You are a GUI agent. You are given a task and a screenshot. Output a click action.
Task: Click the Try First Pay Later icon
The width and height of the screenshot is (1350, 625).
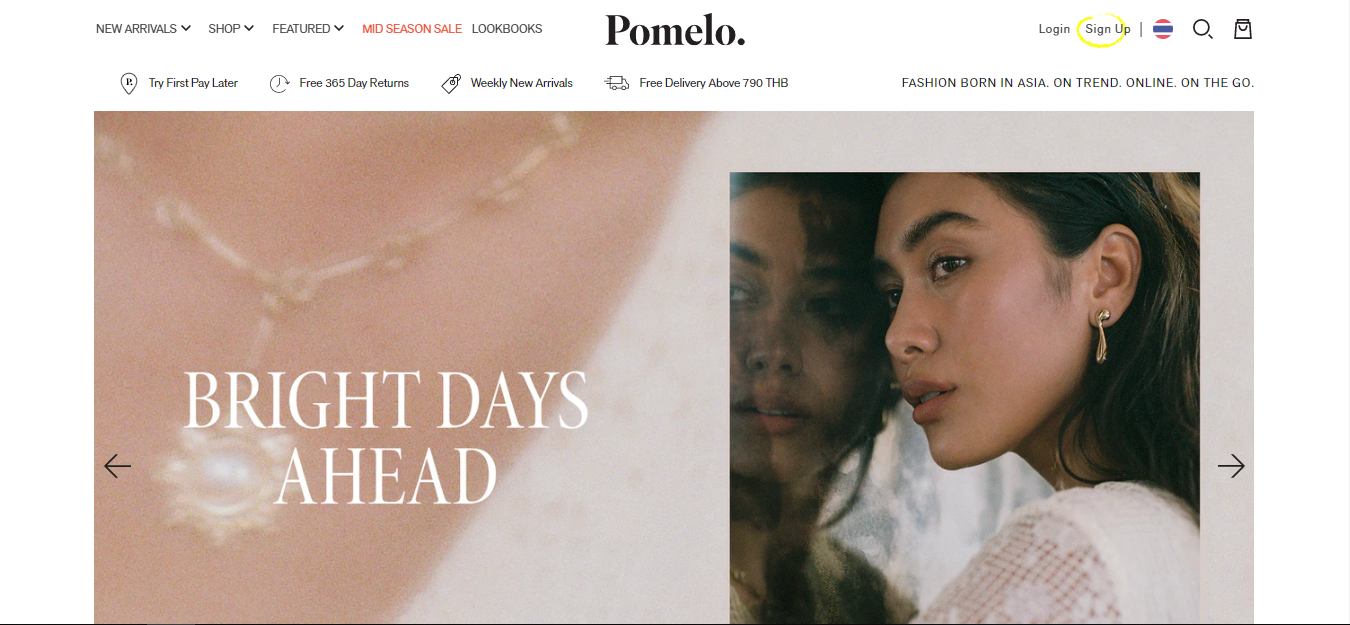[x=128, y=83]
